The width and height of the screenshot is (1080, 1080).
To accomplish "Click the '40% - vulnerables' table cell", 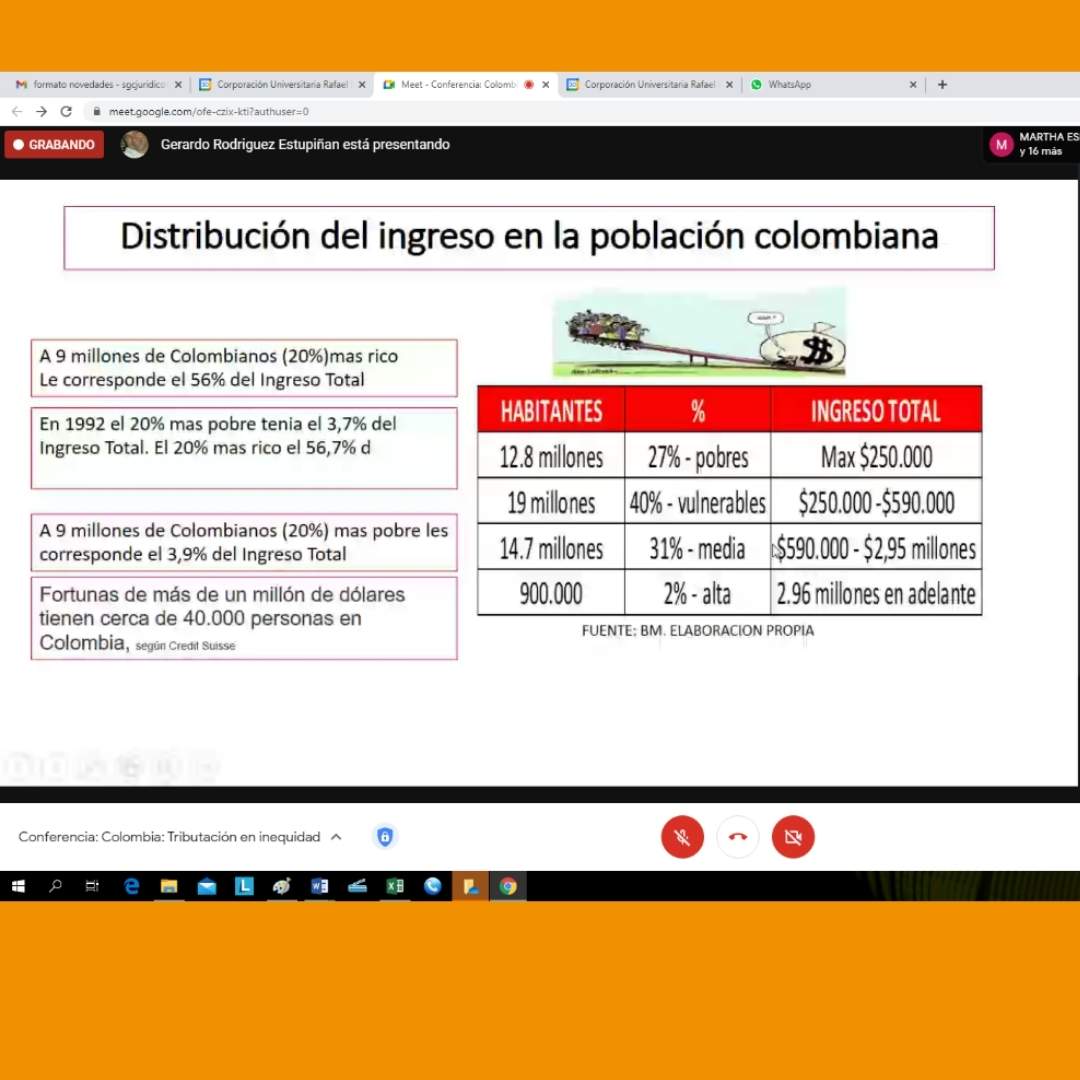I will click(x=698, y=503).
